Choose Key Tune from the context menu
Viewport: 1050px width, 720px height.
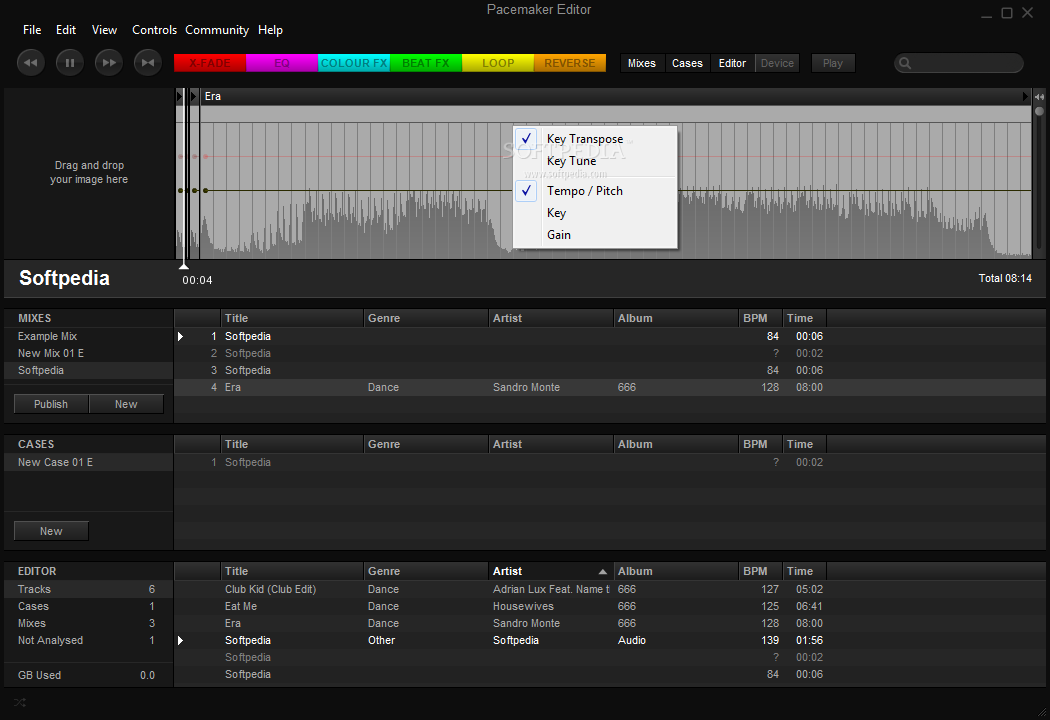tap(595, 161)
